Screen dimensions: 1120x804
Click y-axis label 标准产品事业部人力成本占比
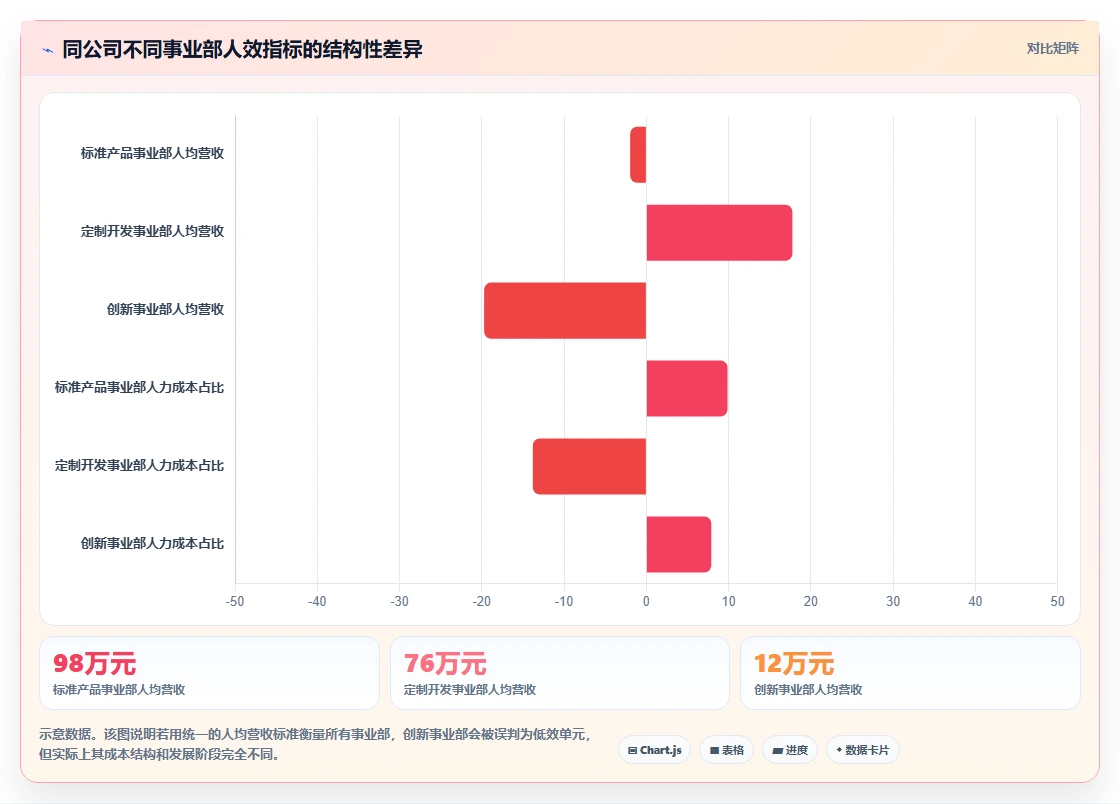139,387
